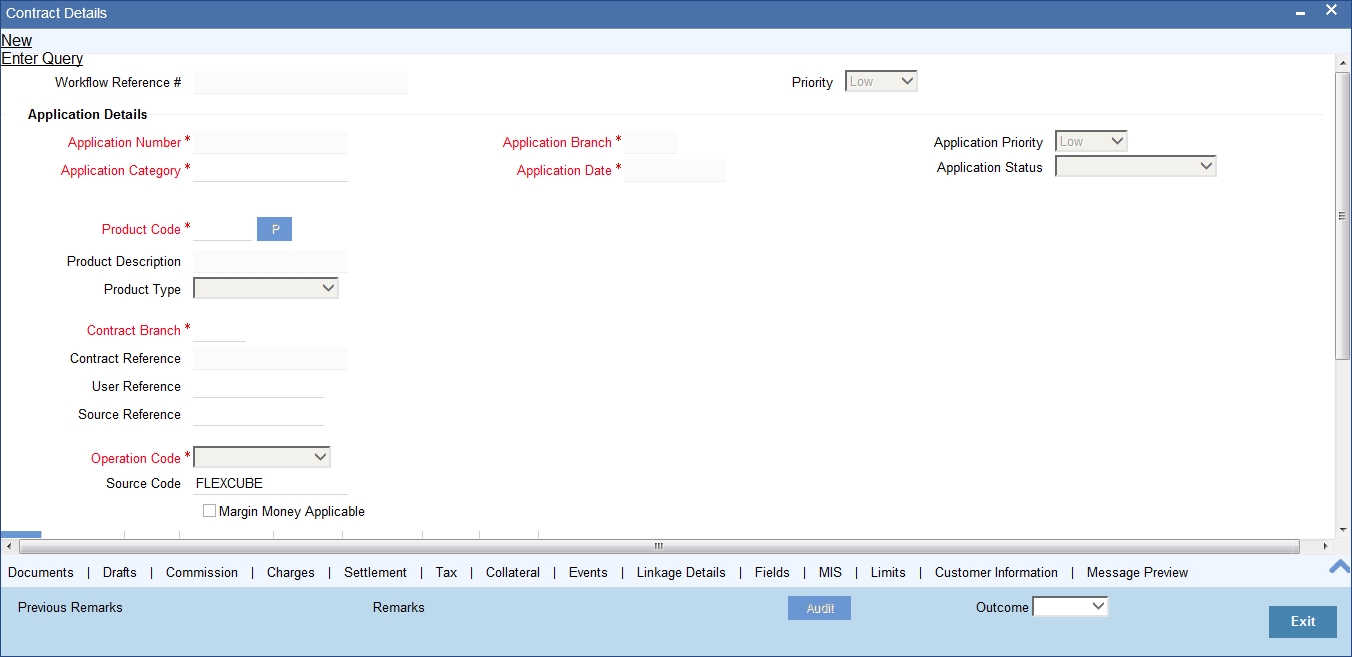The height and width of the screenshot is (657, 1352).
Task: Click the Application Number field
Action: tap(270, 142)
